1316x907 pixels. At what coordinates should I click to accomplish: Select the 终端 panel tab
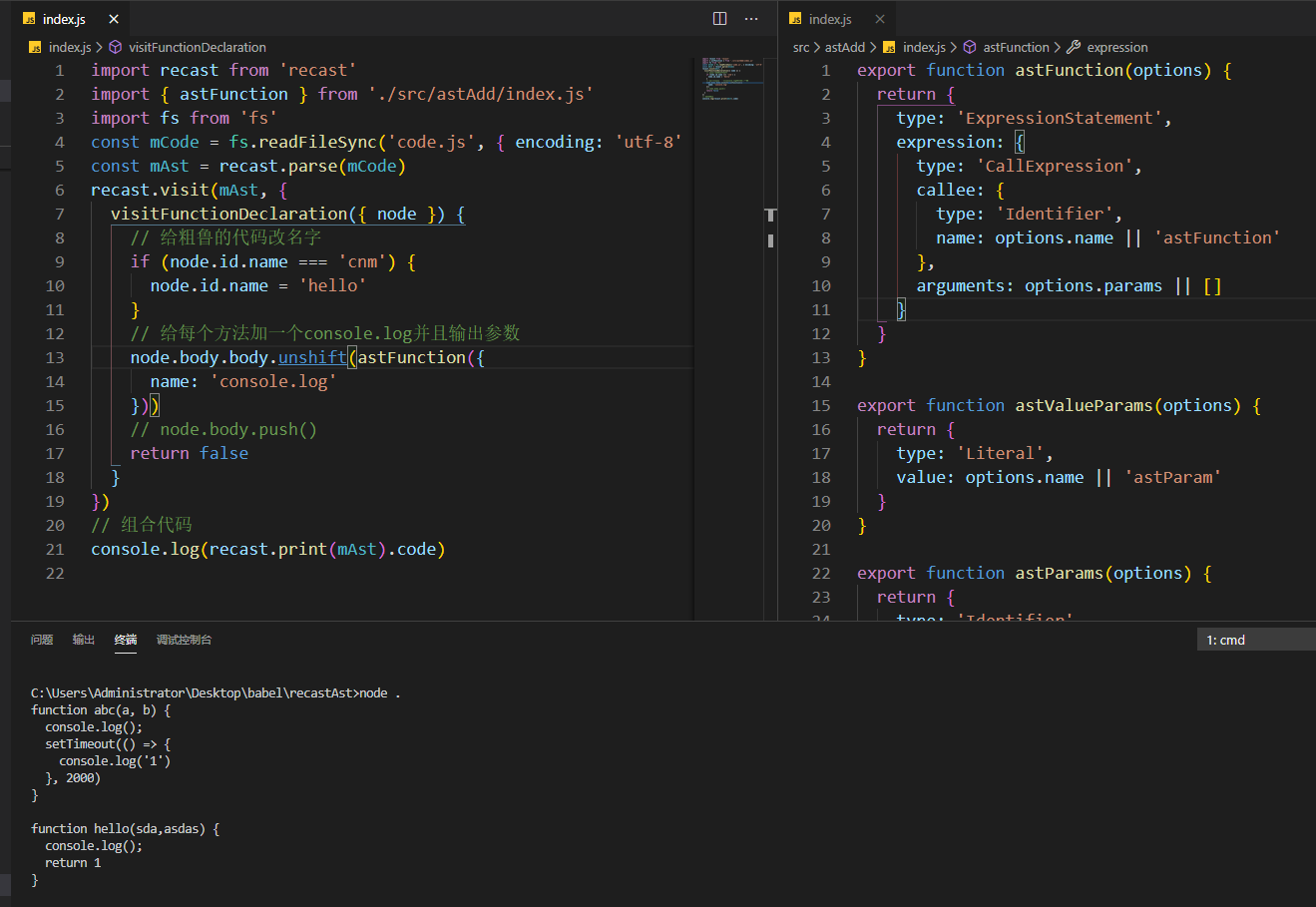(x=126, y=640)
